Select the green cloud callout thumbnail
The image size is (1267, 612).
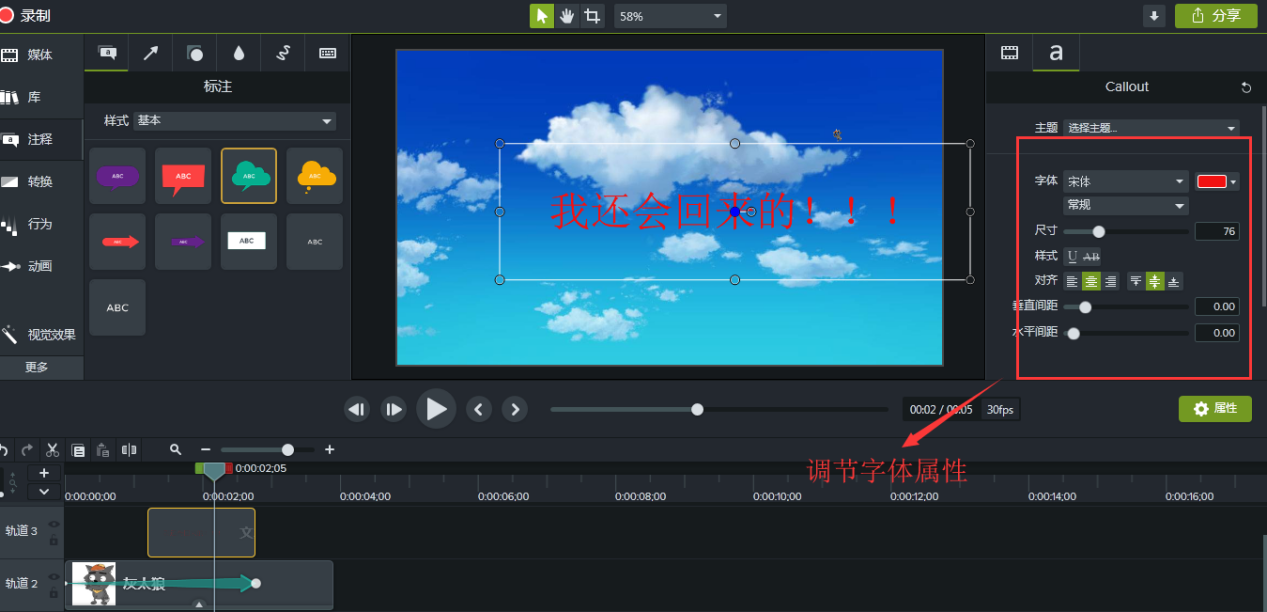tap(249, 176)
